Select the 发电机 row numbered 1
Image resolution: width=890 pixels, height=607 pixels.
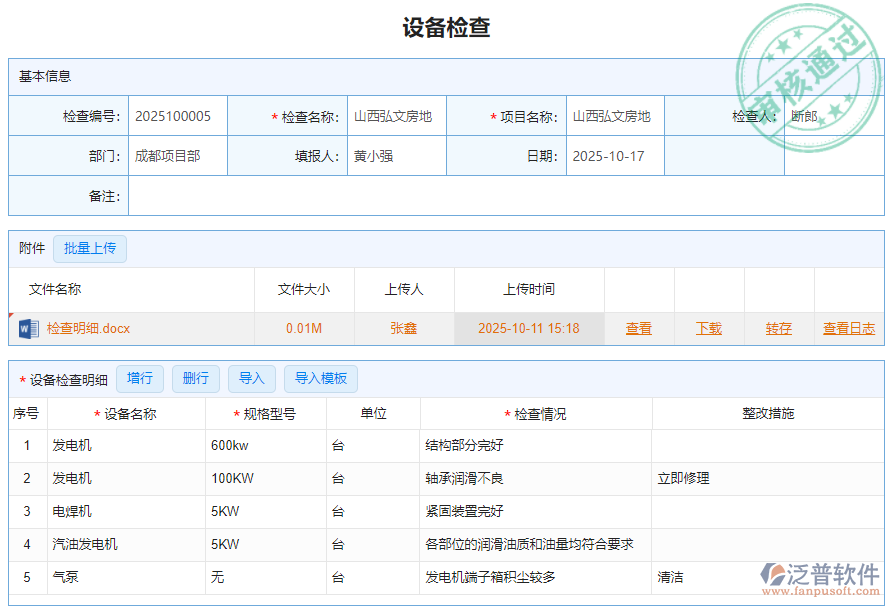click(x=70, y=445)
